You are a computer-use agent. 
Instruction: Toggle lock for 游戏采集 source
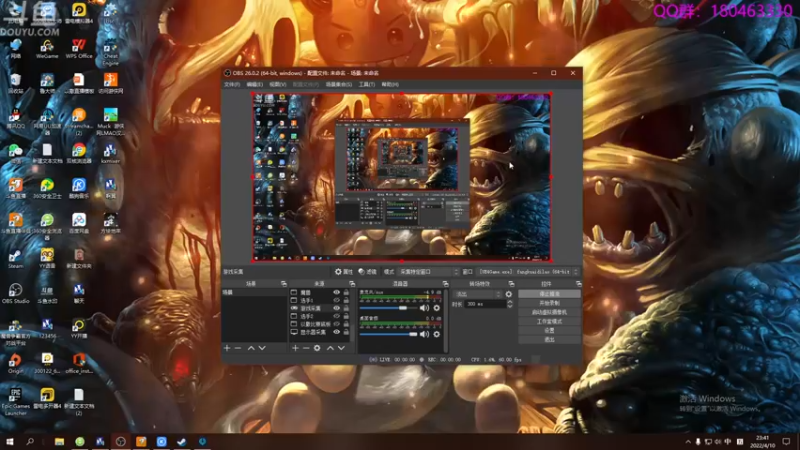click(346, 308)
